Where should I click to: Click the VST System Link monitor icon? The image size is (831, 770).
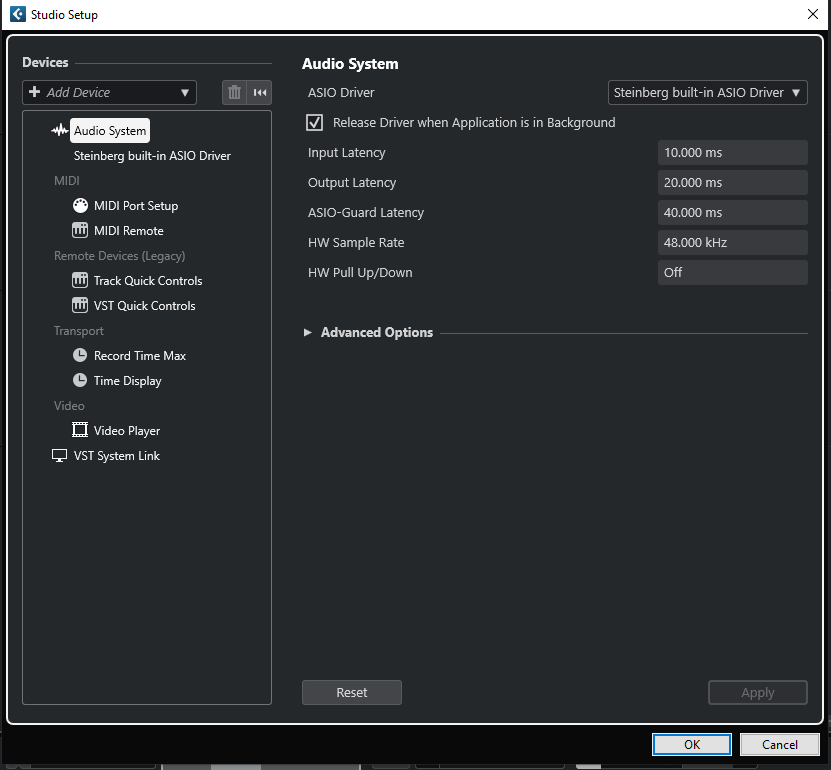click(x=59, y=456)
